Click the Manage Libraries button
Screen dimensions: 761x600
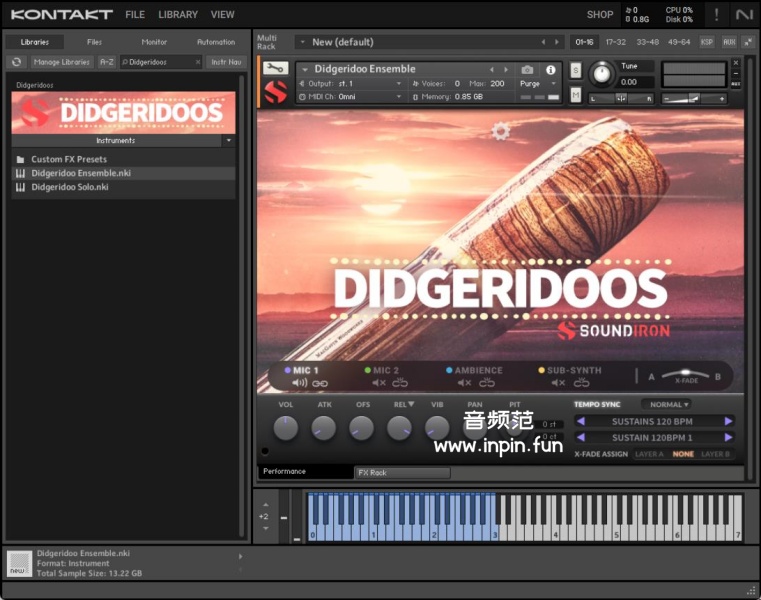[61, 62]
